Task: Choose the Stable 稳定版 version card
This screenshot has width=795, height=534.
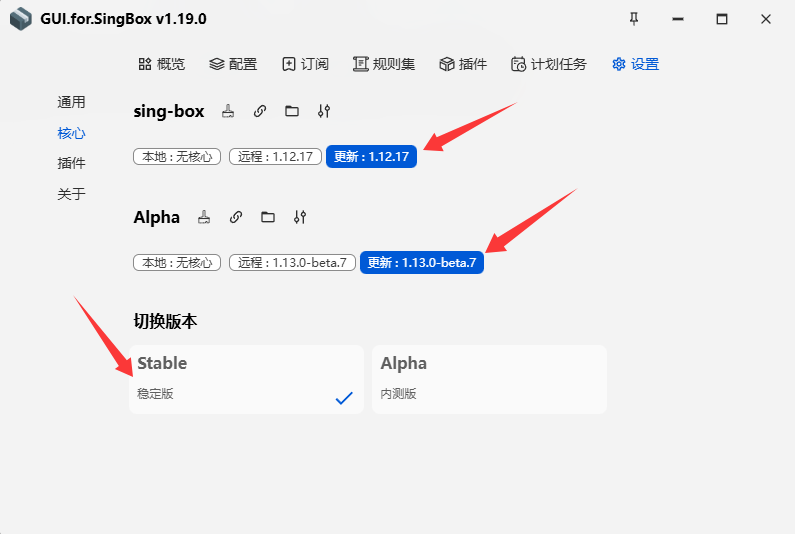Action: coord(246,380)
